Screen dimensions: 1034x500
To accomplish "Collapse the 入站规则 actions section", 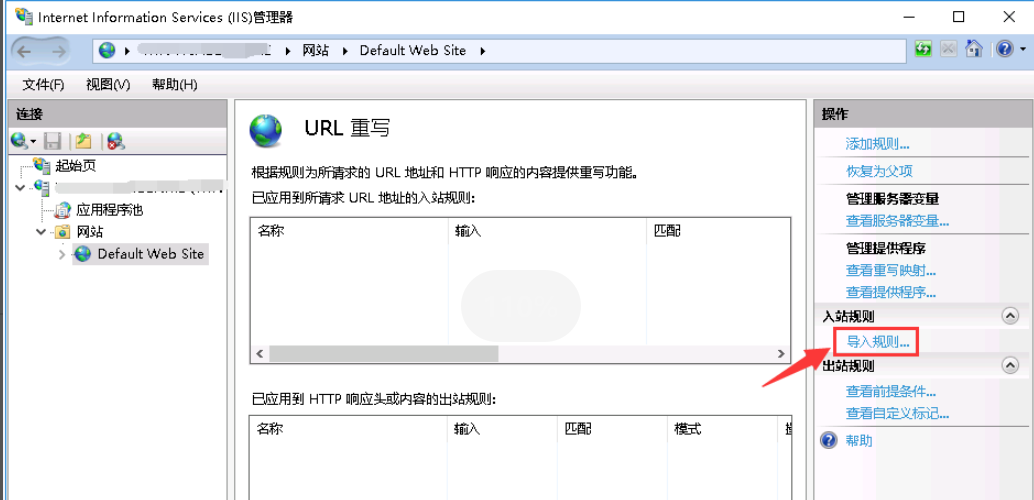I will pos(1010,316).
